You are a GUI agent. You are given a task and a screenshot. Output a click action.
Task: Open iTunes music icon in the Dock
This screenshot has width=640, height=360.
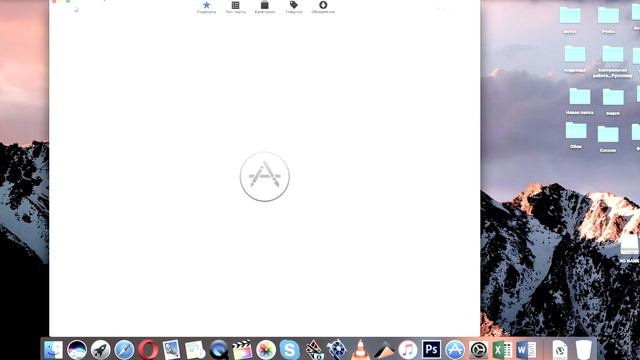tap(407, 350)
